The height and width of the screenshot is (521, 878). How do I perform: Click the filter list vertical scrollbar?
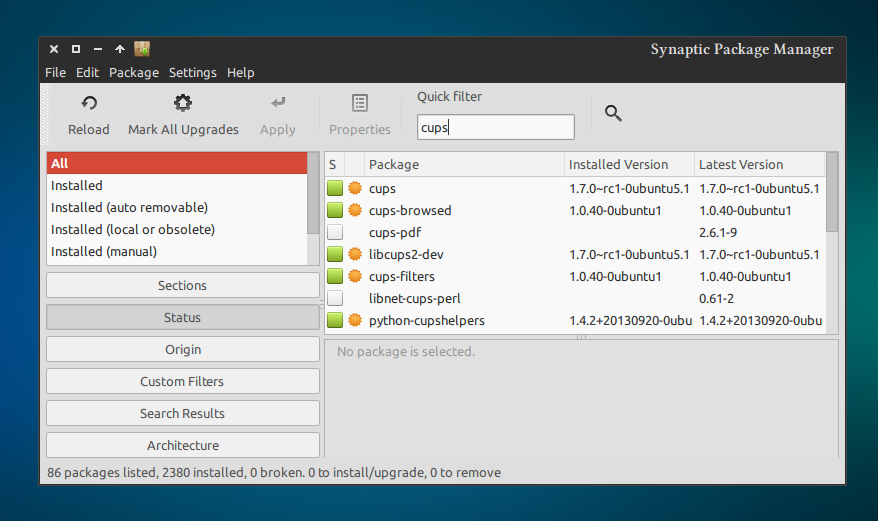313,193
